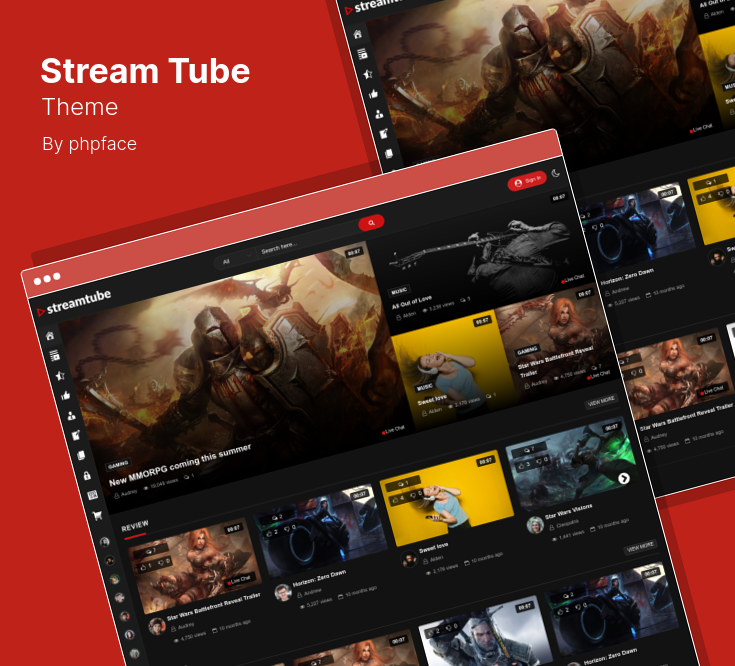Click like thumb on Review Star Wars Battlefront thumbnail
The image size is (735, 666).
pos(143,568)
